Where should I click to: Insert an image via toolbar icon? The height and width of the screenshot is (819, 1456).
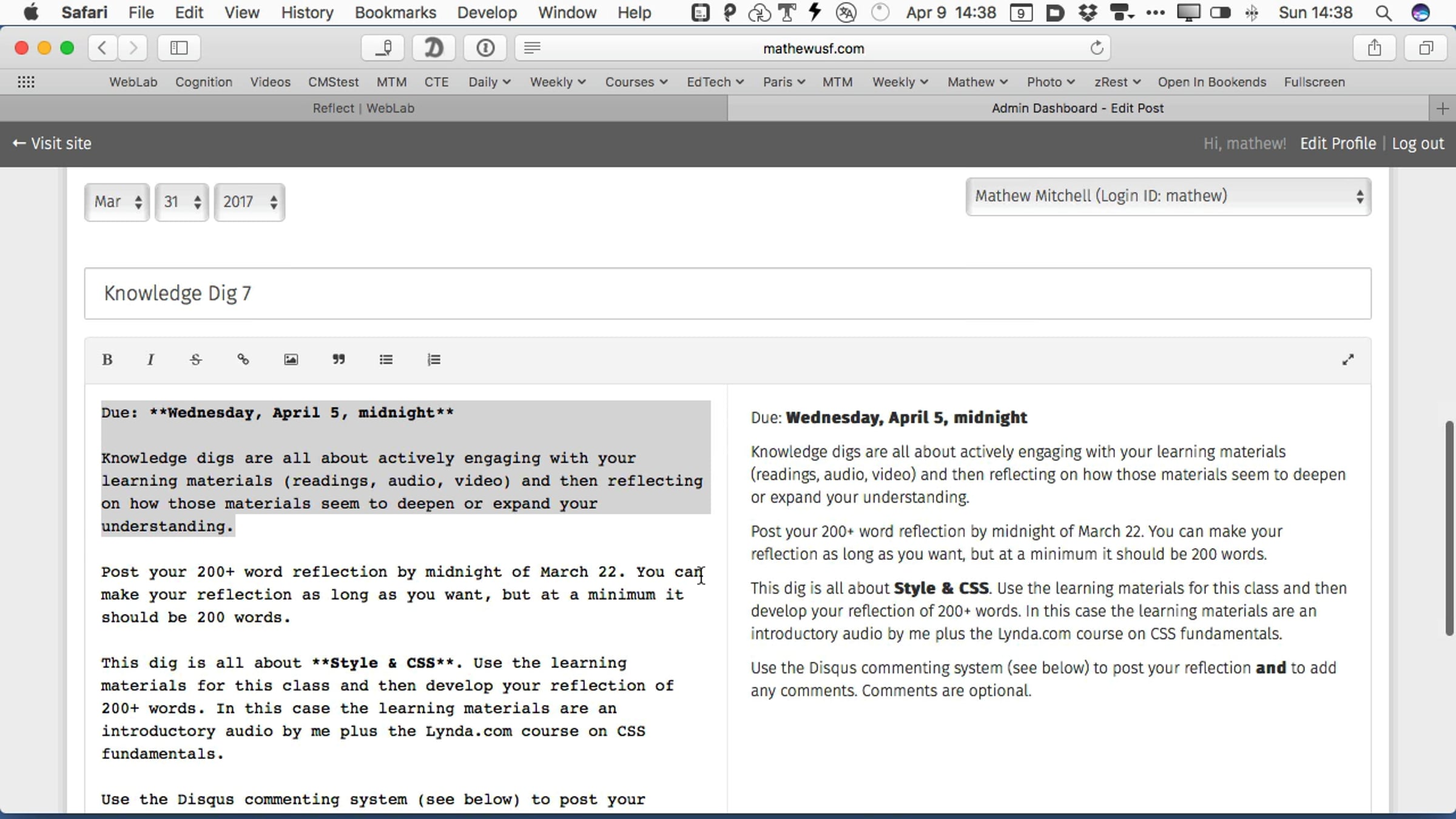point(291,360)
